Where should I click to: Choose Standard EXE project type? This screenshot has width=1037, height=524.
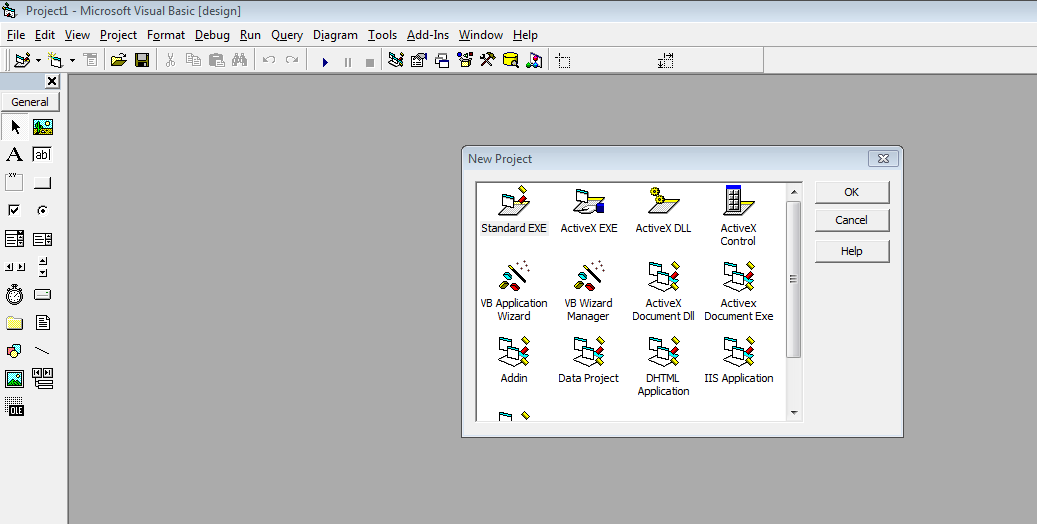(514, 210)
